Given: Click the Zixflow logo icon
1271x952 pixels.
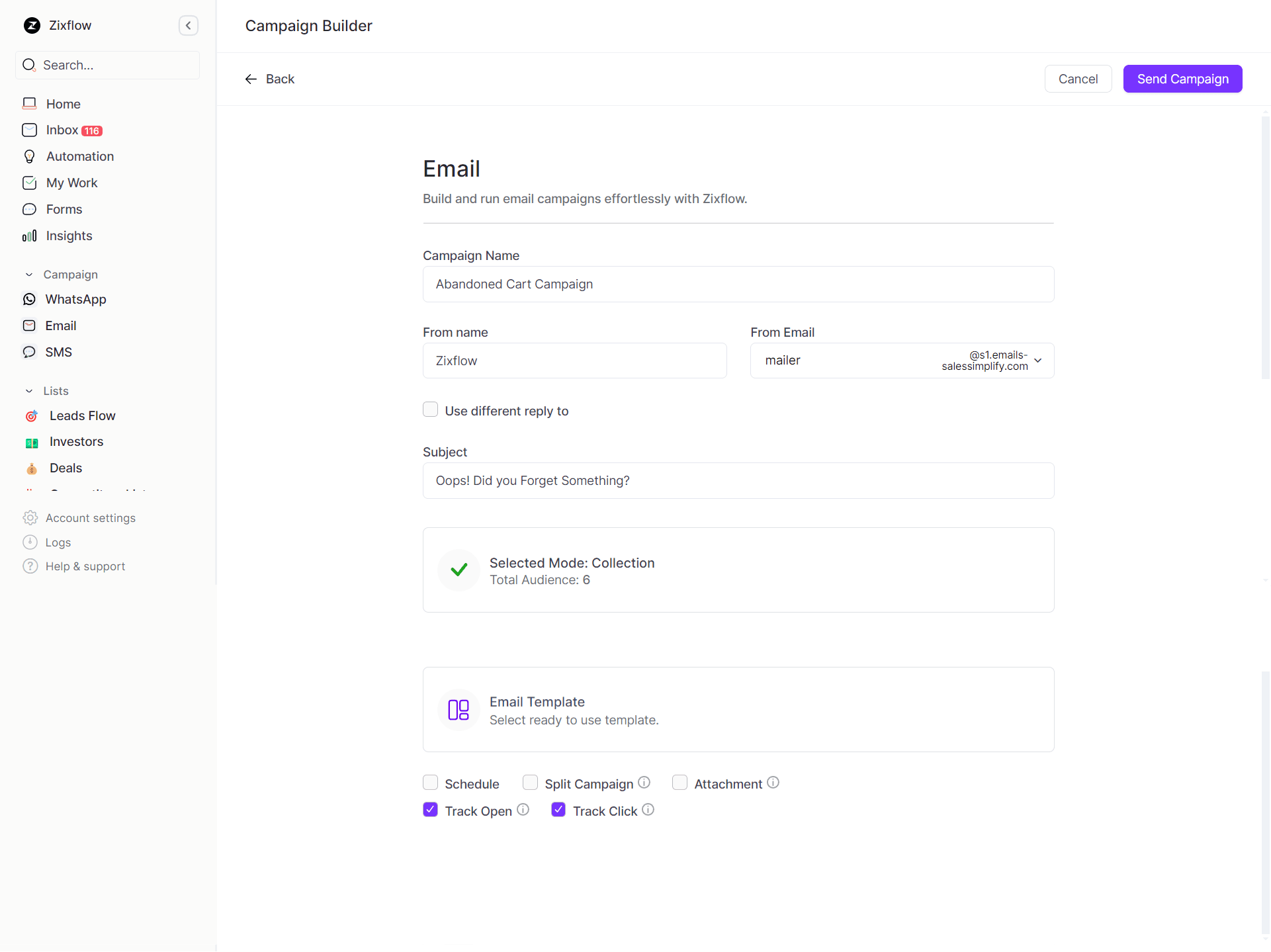Looking at the screenshot, I should pos(32,26).
